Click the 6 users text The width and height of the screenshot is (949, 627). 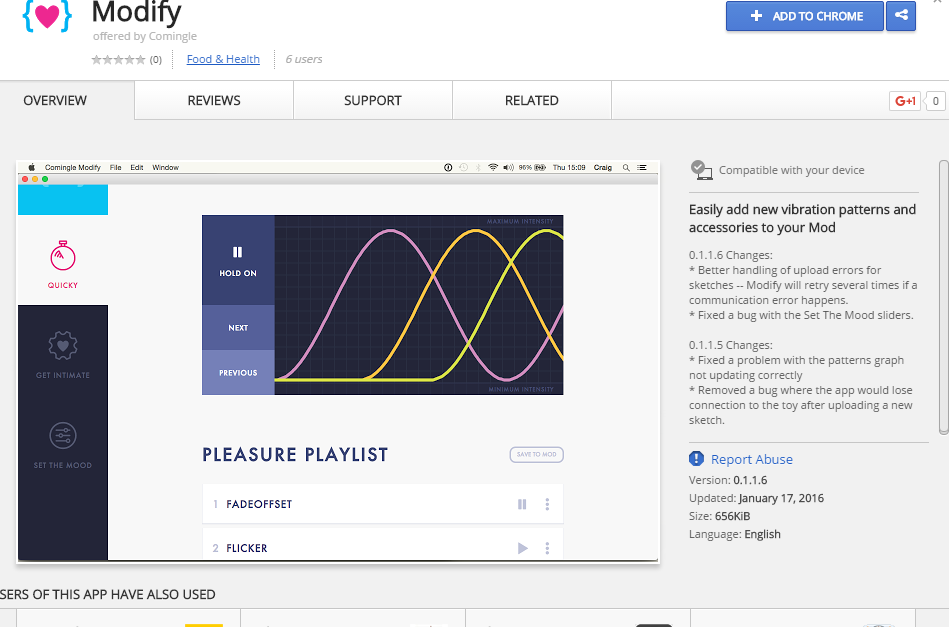304,59
